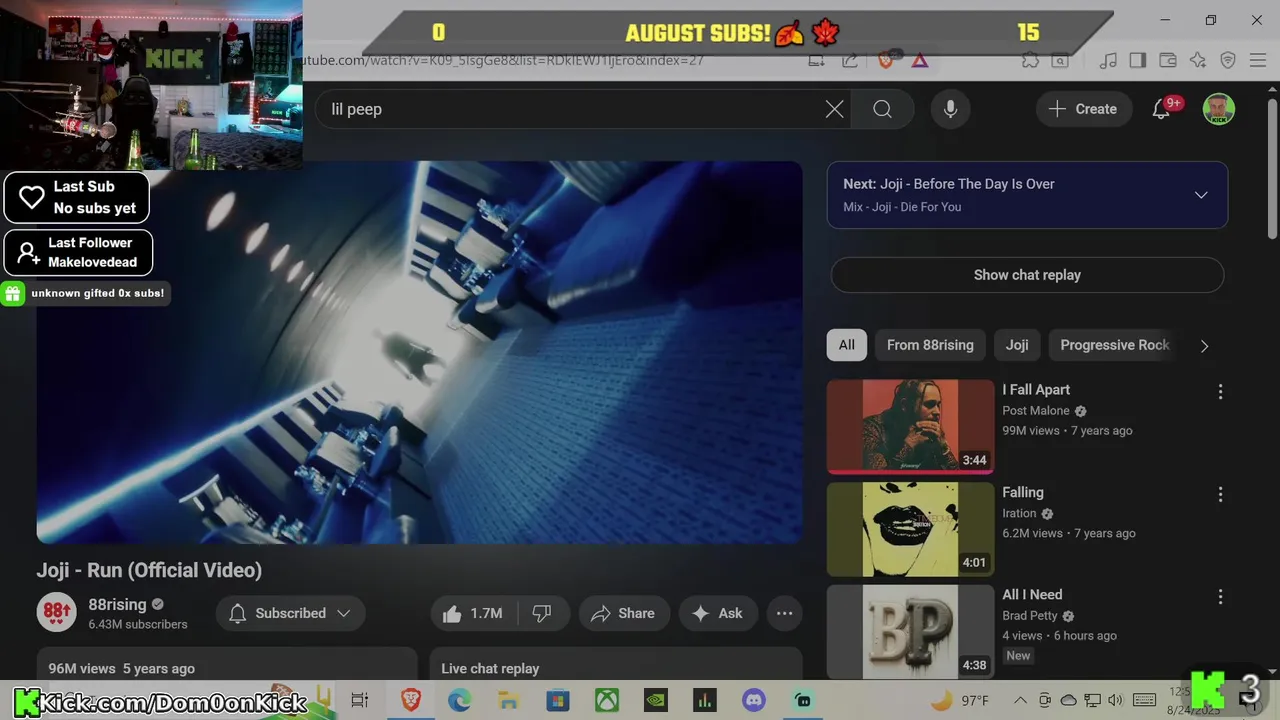This screenshot has width=1280, height=720.
Task: Open Brave playlist music note icon
Action: (x=1108, y=60)
